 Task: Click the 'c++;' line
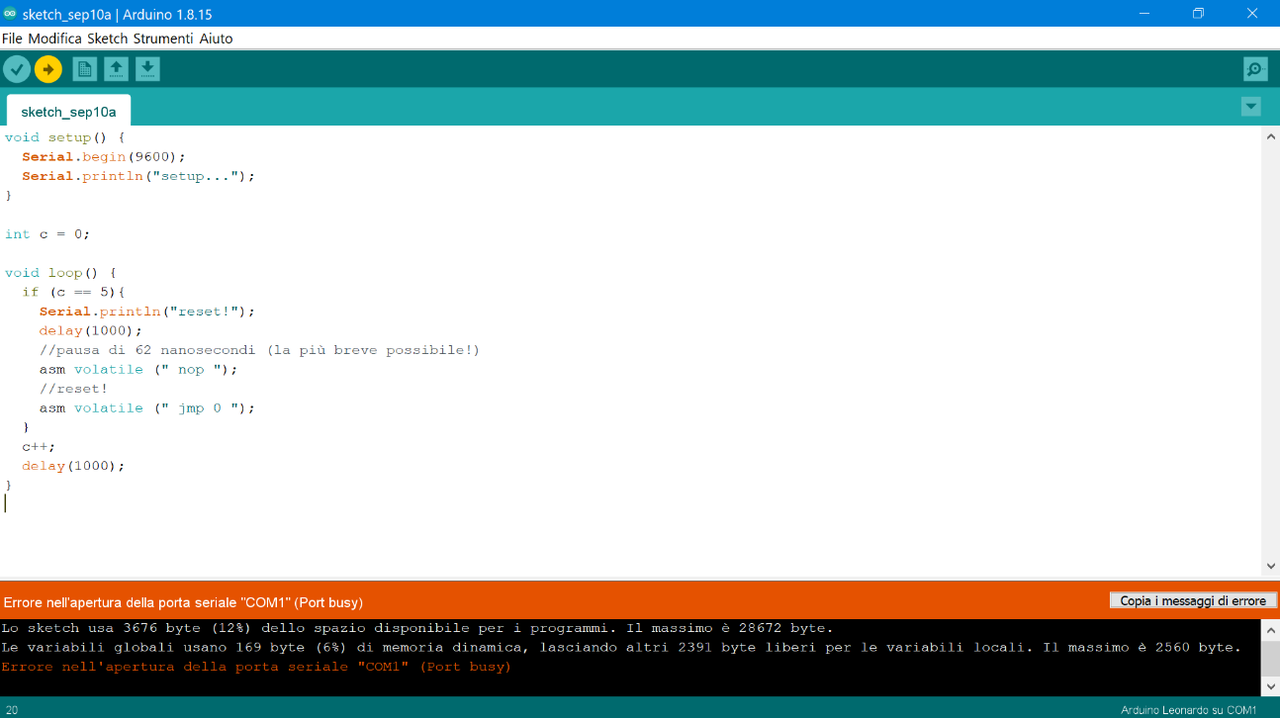tap(39, 447)
